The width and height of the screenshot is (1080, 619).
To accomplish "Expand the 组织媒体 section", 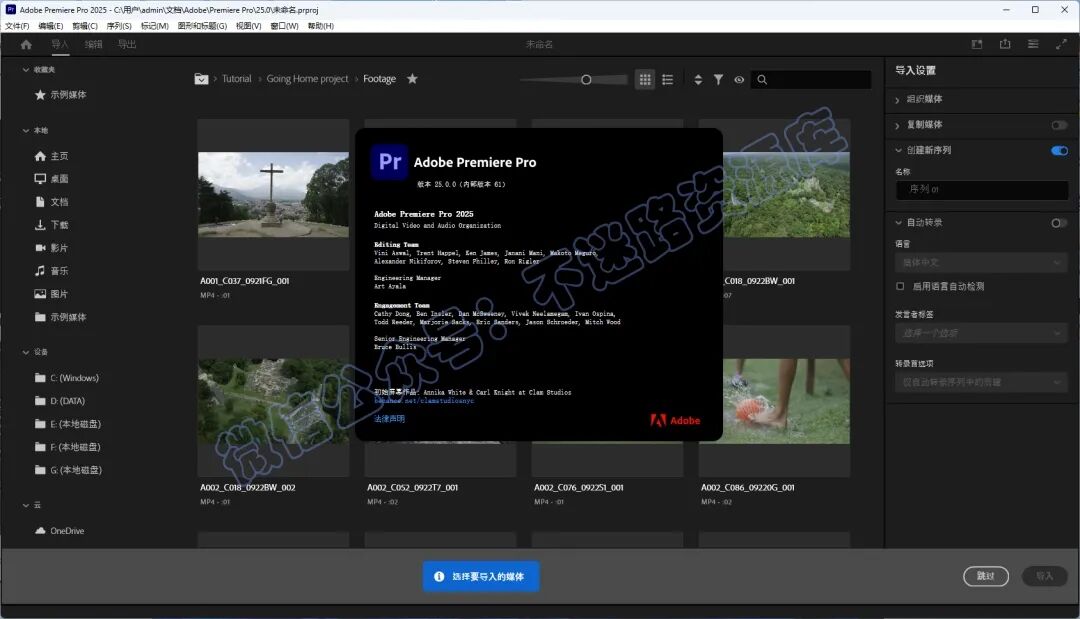I will [x=897, y=100].
